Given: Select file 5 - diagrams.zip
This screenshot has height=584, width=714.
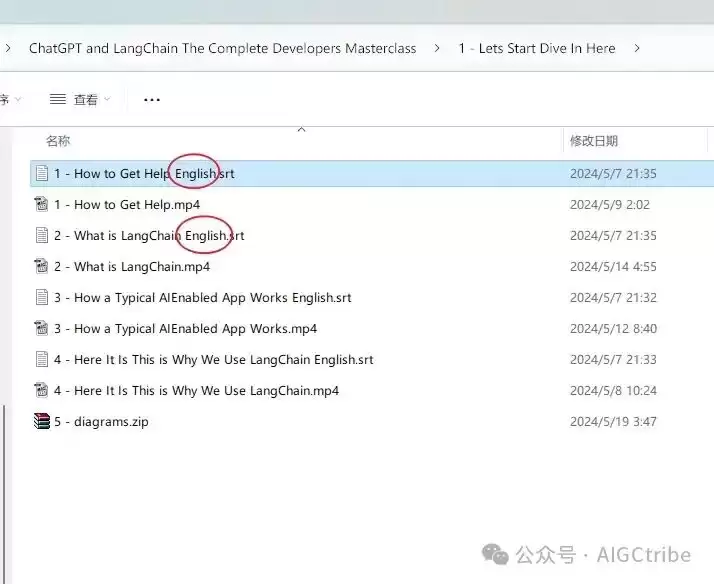Looking at the screenshot, I should 101,421.
